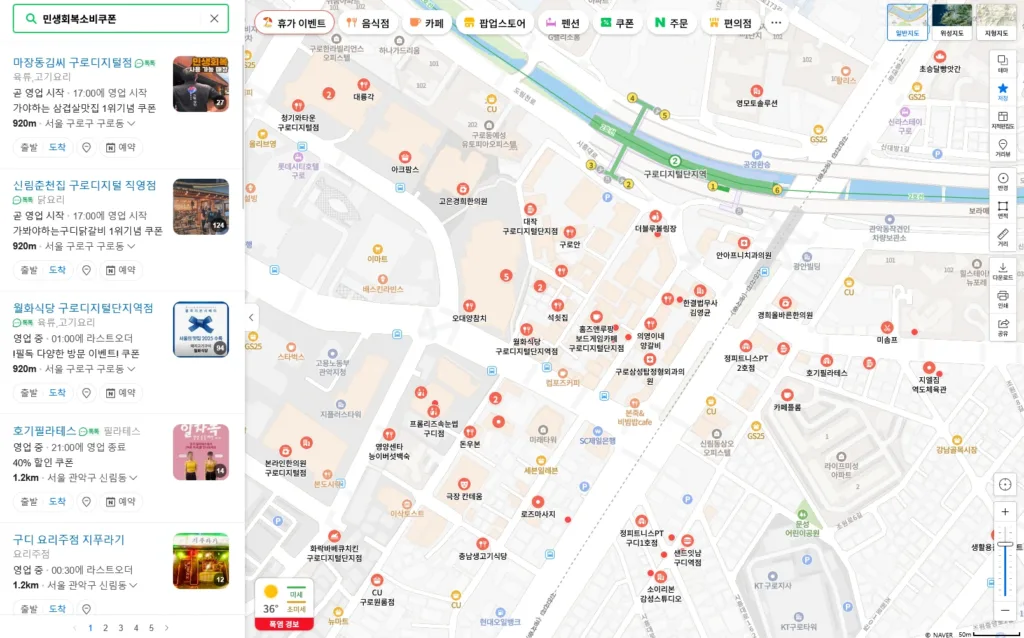Switch to 지형지도 terrain map

pos(996,22)
